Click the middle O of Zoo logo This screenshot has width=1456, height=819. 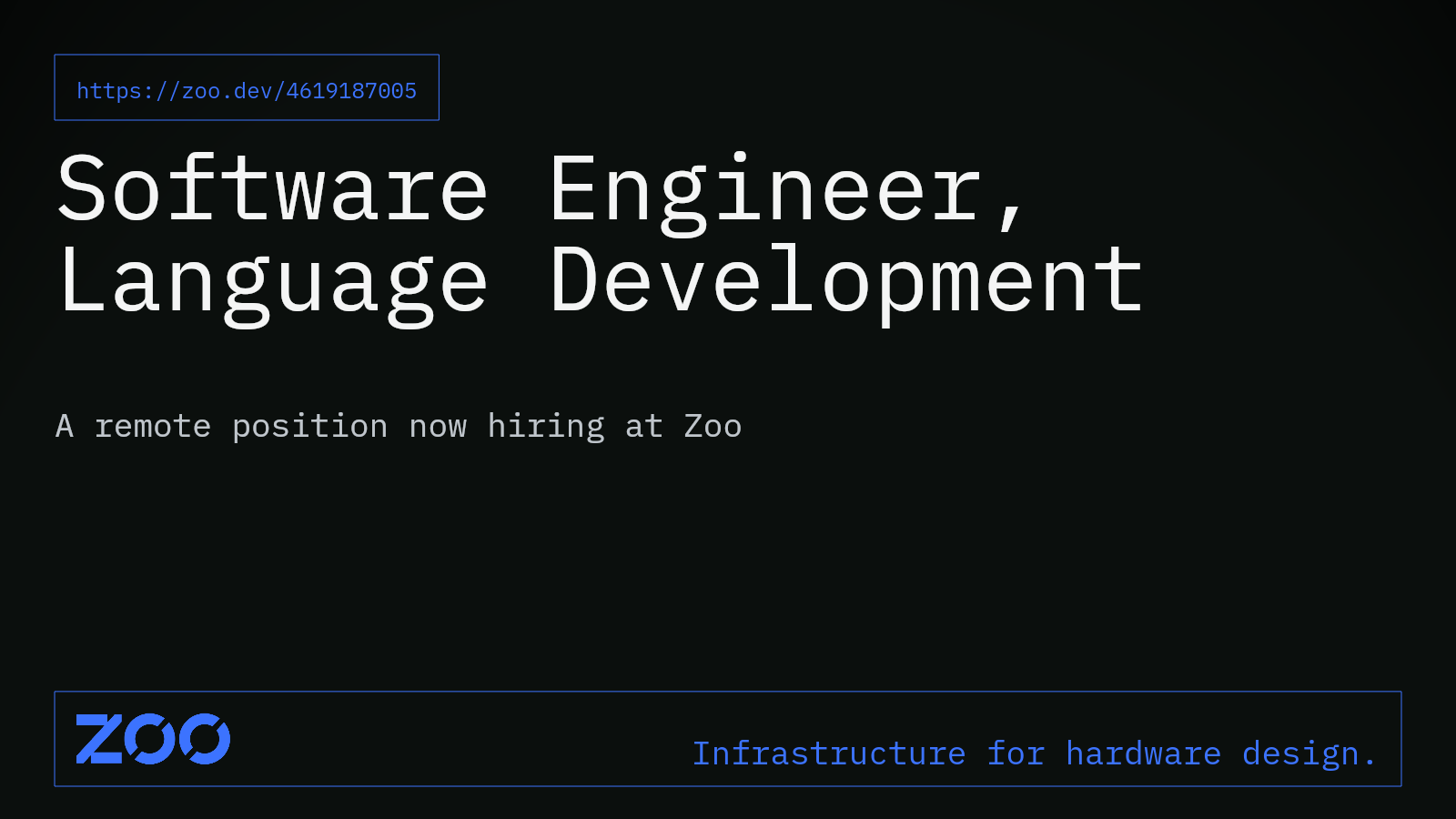(x=150, y=739)
